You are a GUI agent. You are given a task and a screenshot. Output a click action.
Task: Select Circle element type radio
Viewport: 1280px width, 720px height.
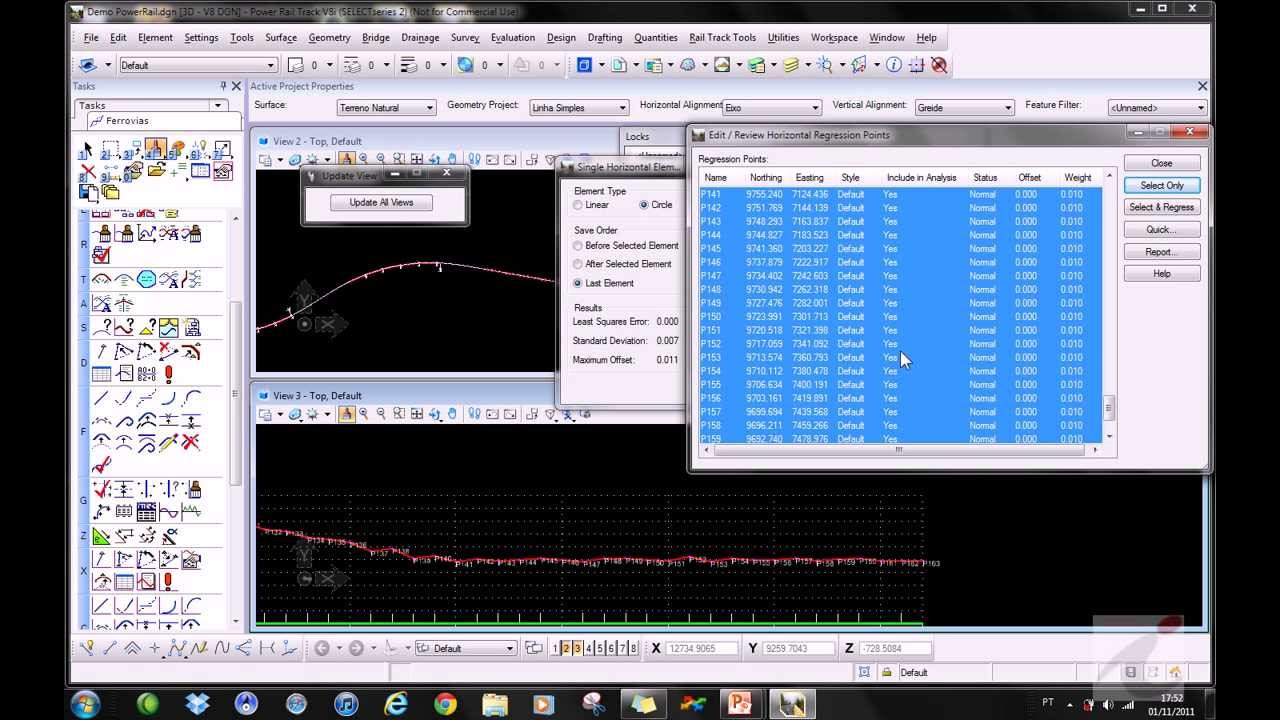(x=644, y=205)
